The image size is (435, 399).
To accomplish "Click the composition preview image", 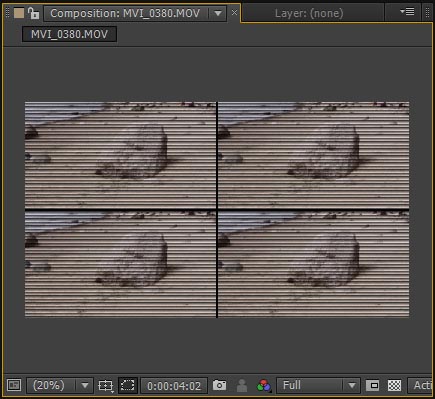I will pyautogui.click(x=217, y=210).
